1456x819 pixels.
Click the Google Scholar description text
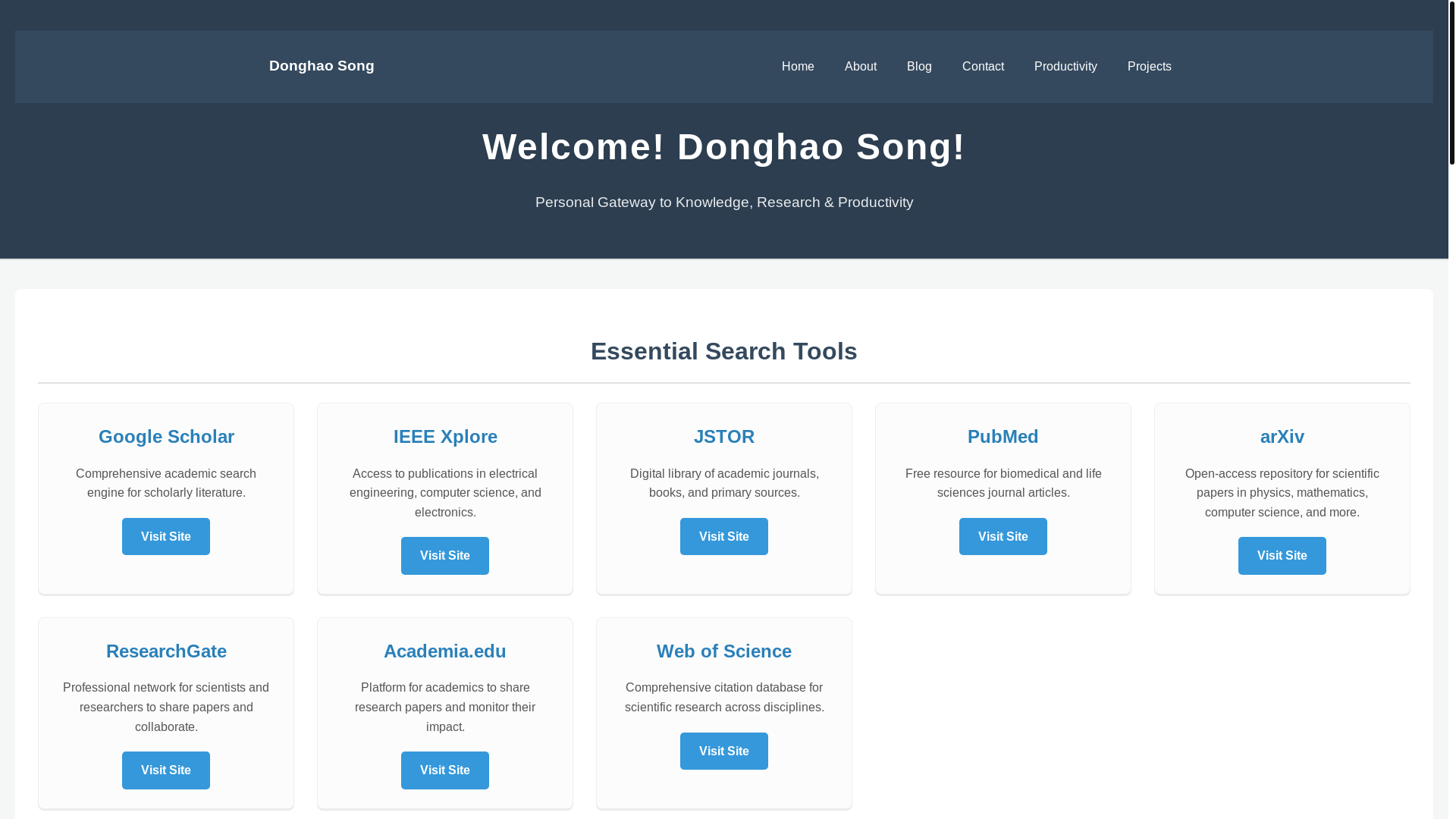[x=166, y=483]
